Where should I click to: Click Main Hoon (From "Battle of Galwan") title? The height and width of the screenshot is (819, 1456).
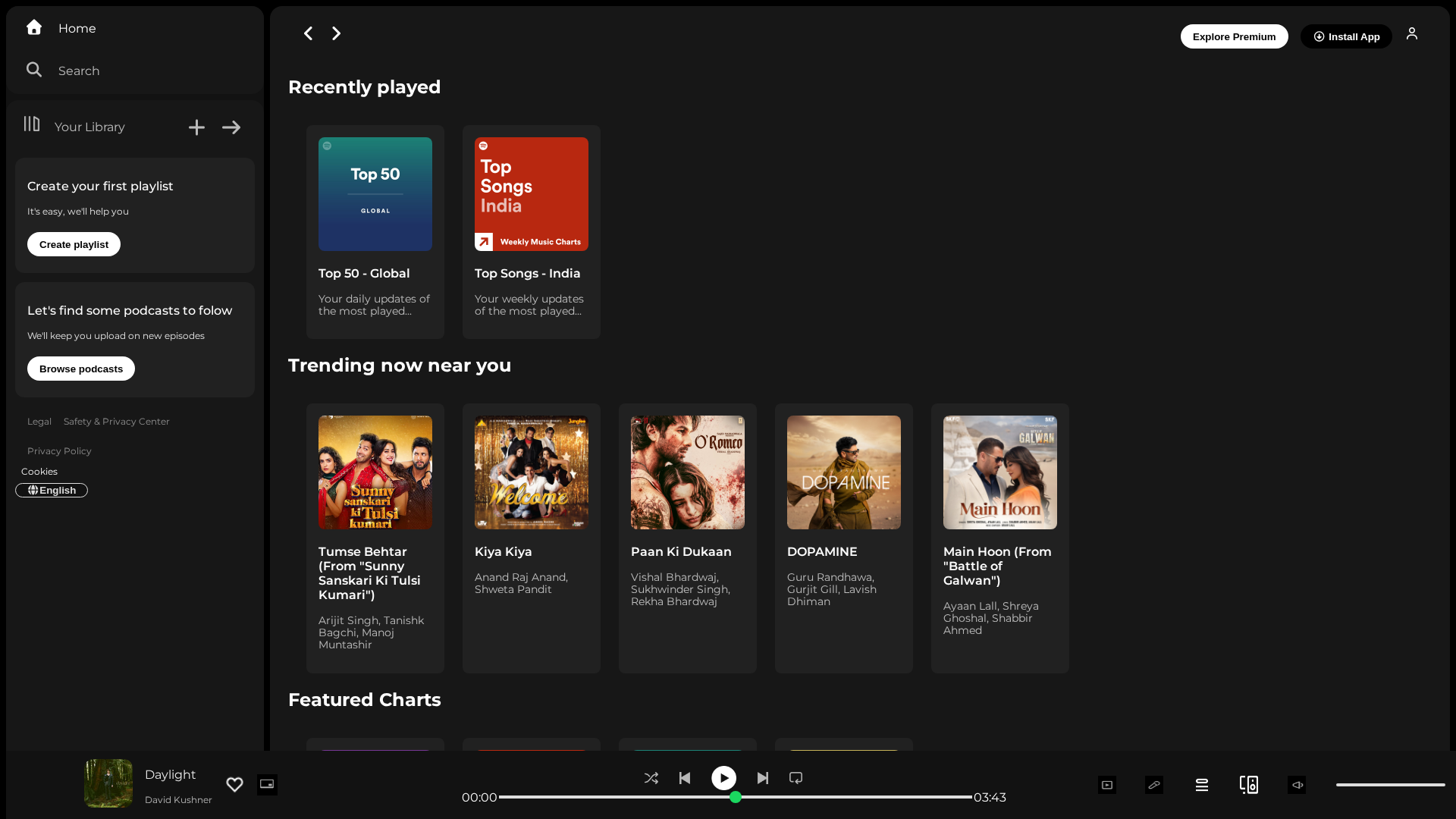point(997,566)
